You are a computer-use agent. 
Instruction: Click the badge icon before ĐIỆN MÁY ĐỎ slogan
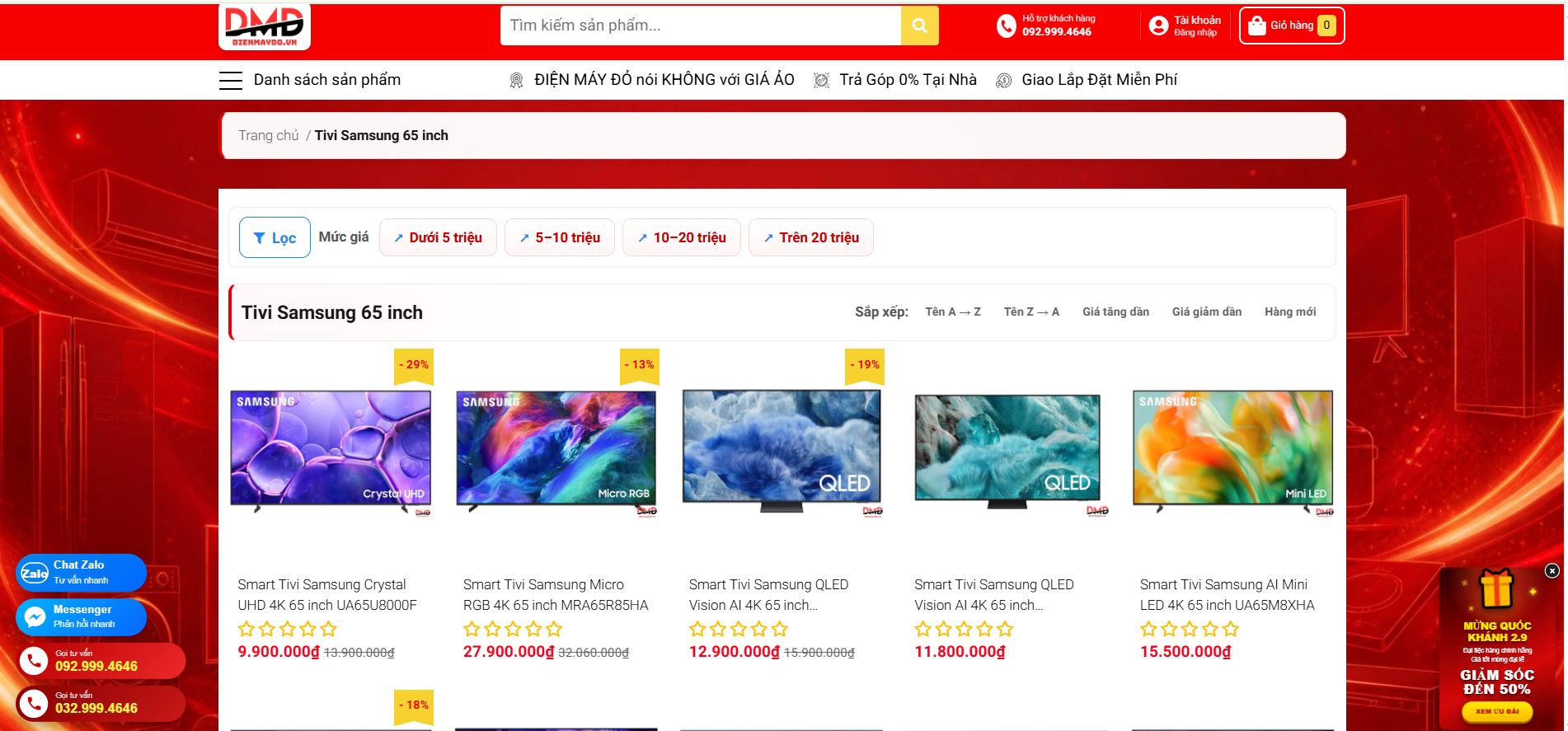tap(516, 80)
